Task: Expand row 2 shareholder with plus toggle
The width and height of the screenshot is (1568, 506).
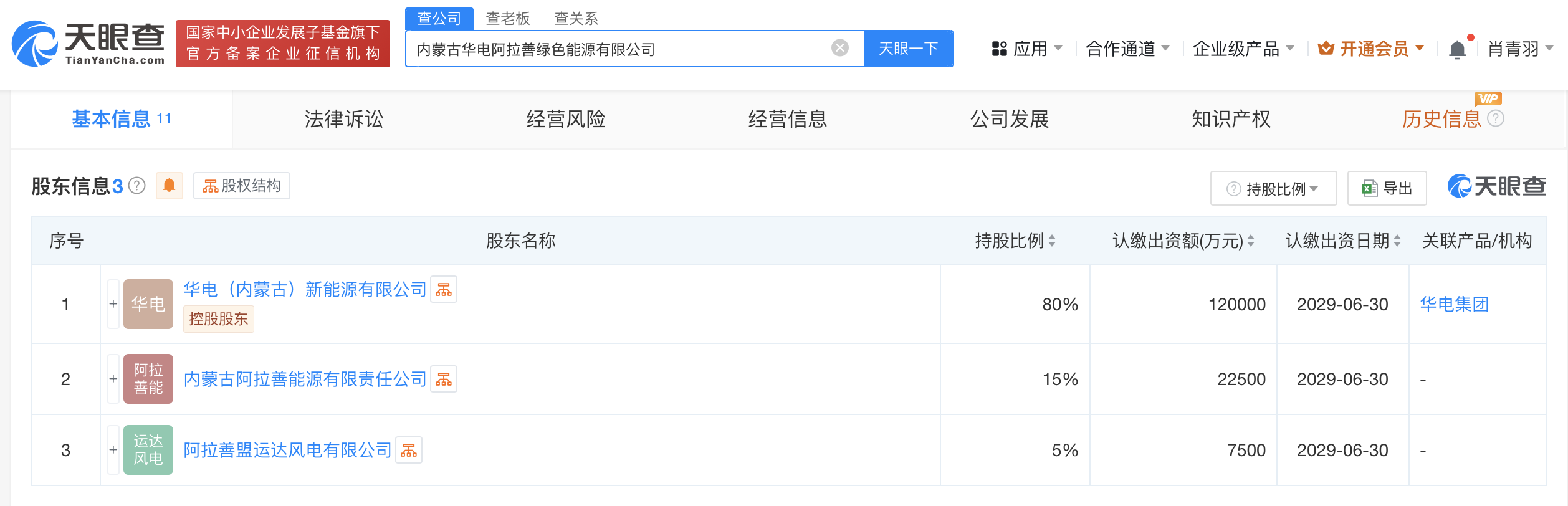Action: 113,379
